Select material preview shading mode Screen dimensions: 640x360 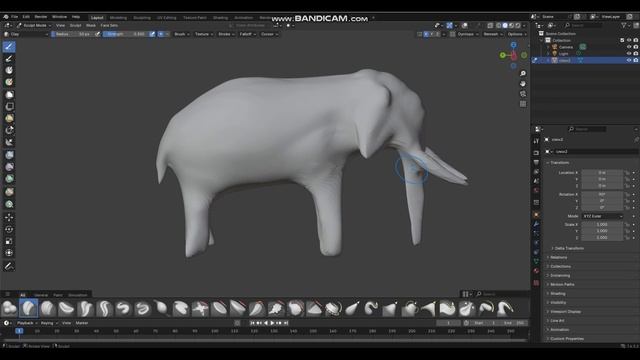[511, 25]
